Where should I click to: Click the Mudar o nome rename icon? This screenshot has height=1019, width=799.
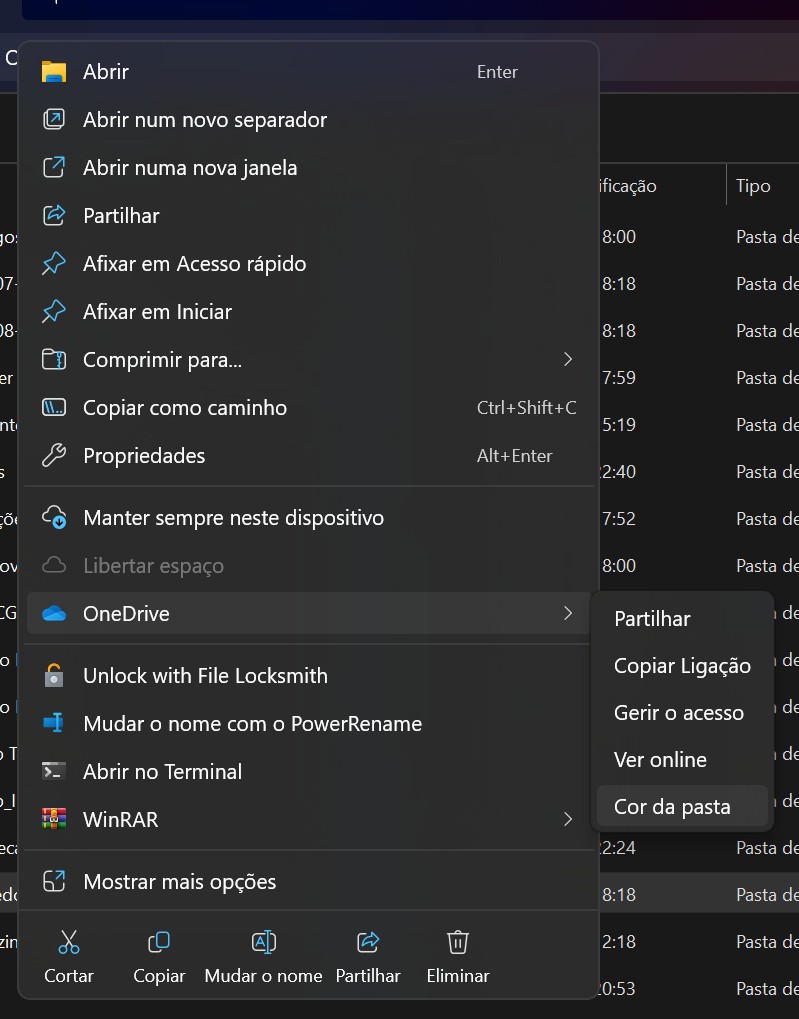[263, 942]
